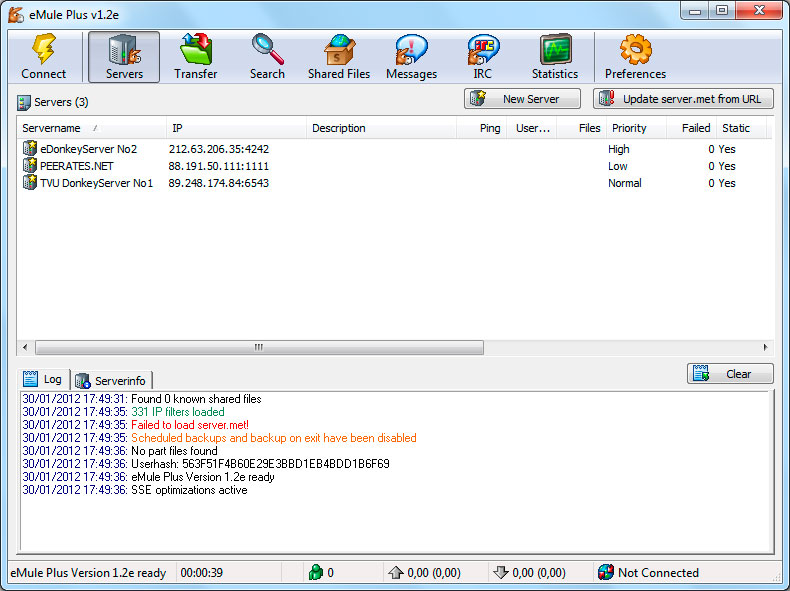Click the 'SSE optimizations active' log line
This screenshot has width=790, height=591.
(135, 490)
